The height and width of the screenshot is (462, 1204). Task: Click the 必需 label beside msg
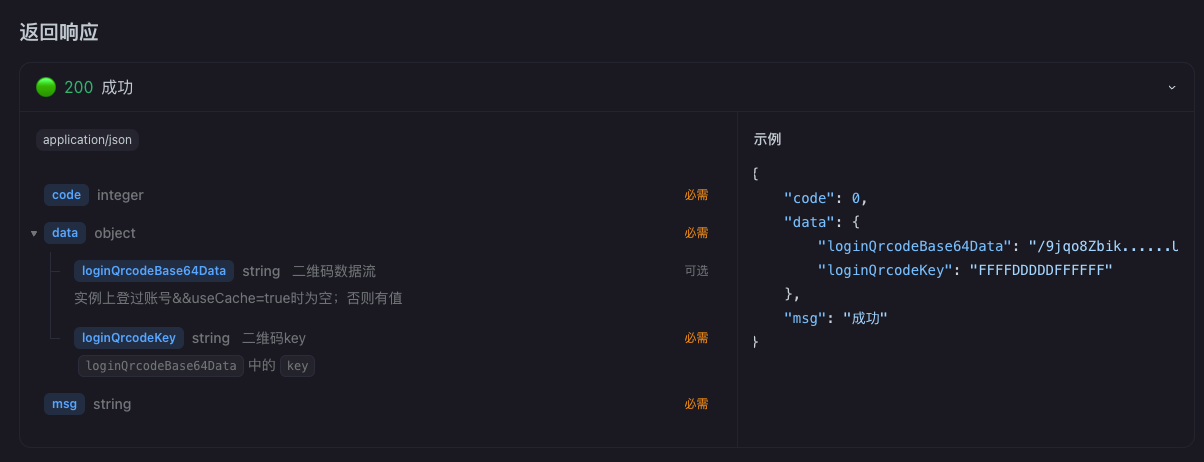[x=696, y=404]
